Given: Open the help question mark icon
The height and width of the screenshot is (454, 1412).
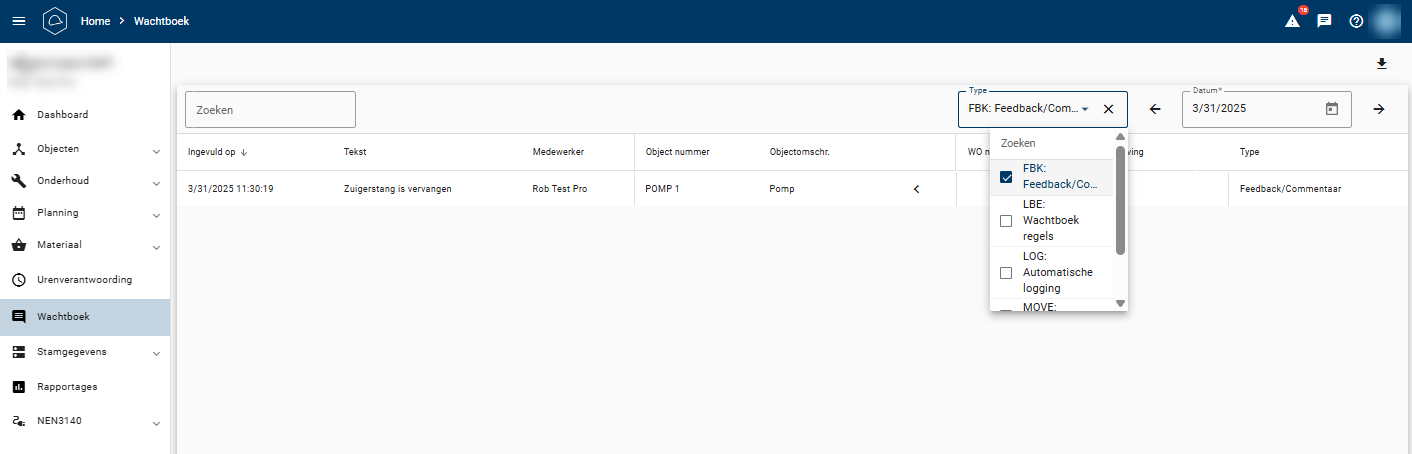Looking at the screenshot, I should (x=1356, y=21).
